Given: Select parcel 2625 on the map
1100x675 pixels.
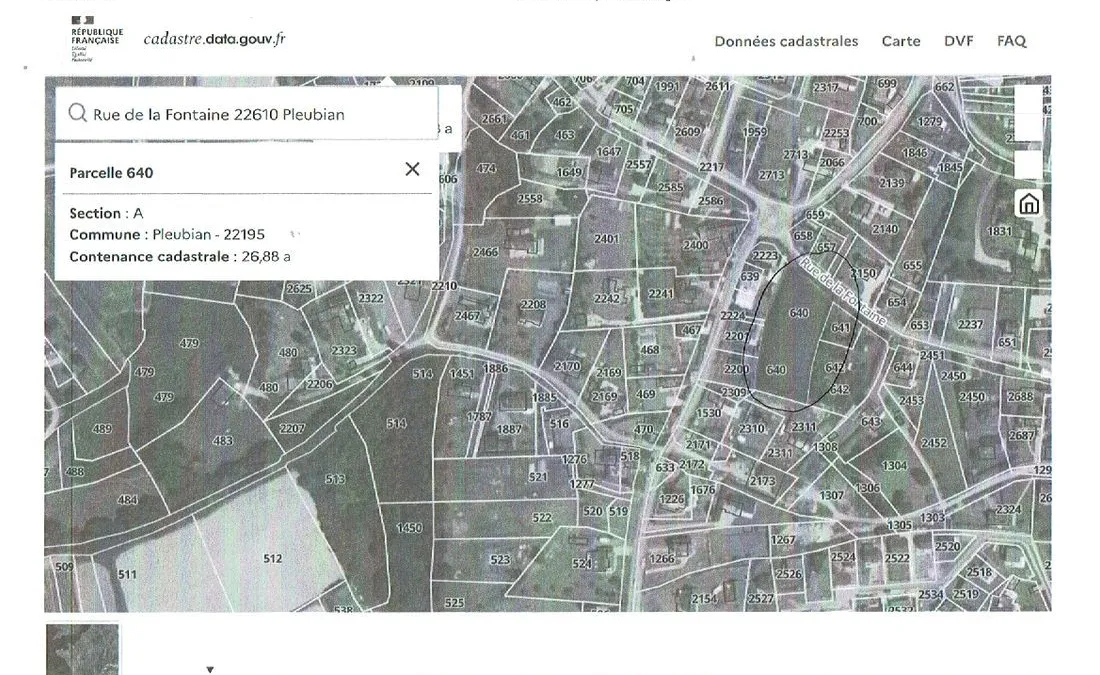Looking at the screenshot, I should pyautogui.click(x=299, y=288).
